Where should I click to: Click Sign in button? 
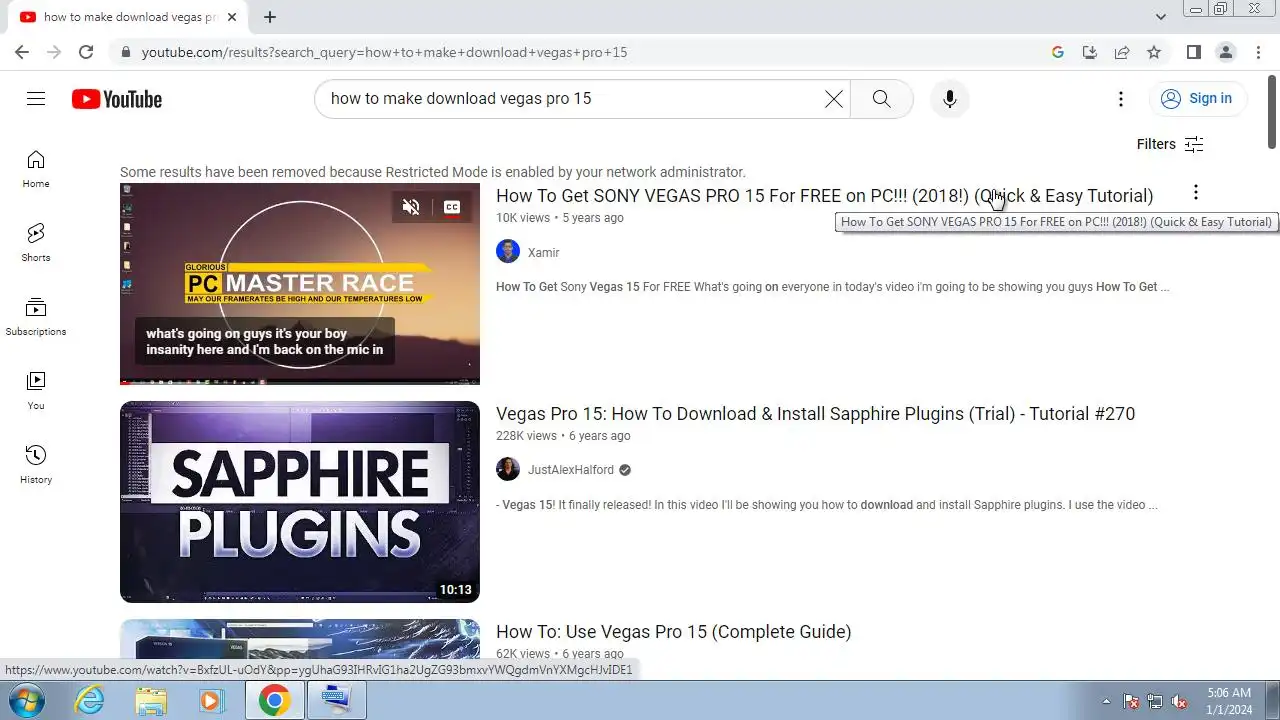(1197, 98)
